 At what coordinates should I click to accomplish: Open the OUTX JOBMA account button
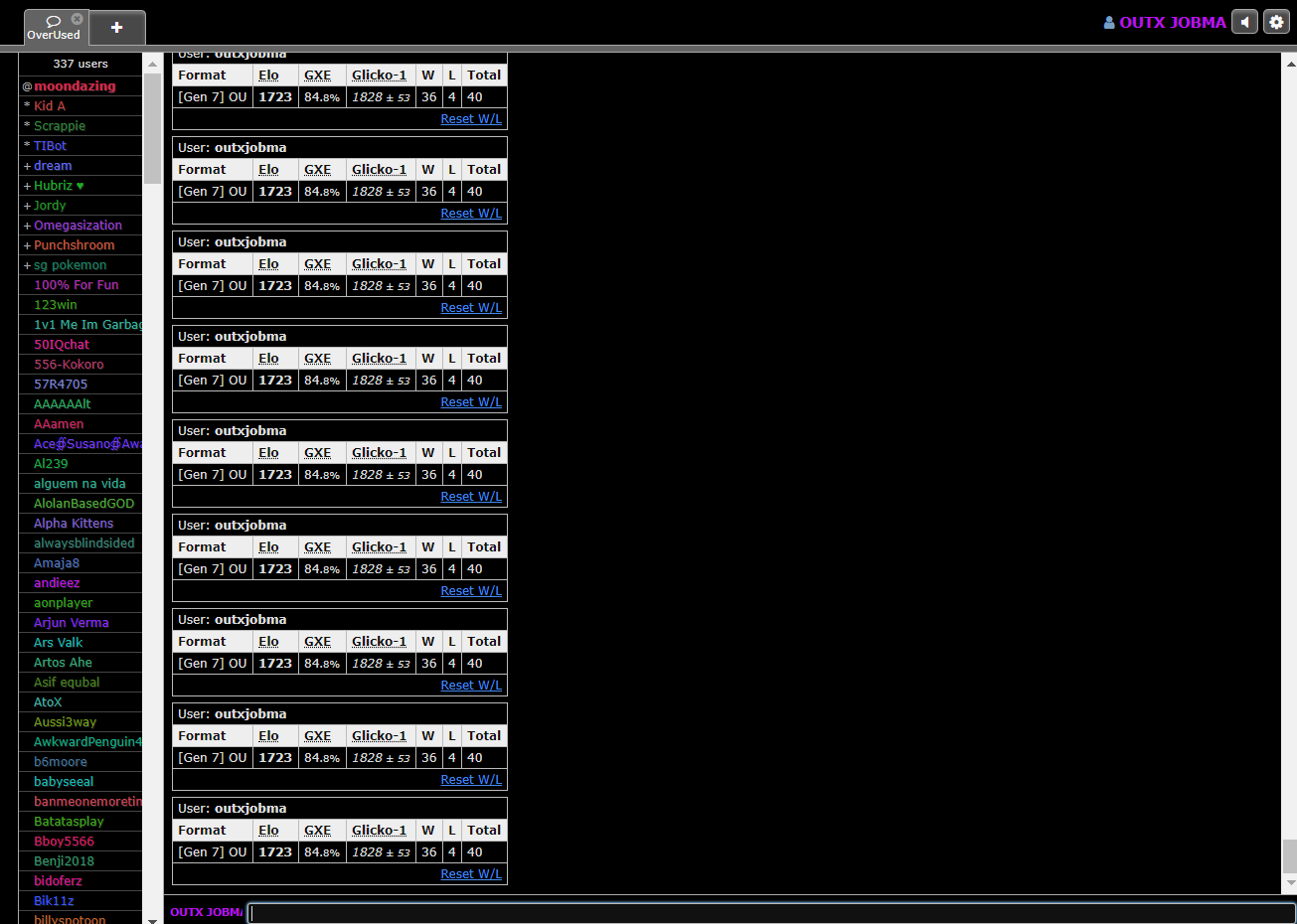tap(1165, 22)
